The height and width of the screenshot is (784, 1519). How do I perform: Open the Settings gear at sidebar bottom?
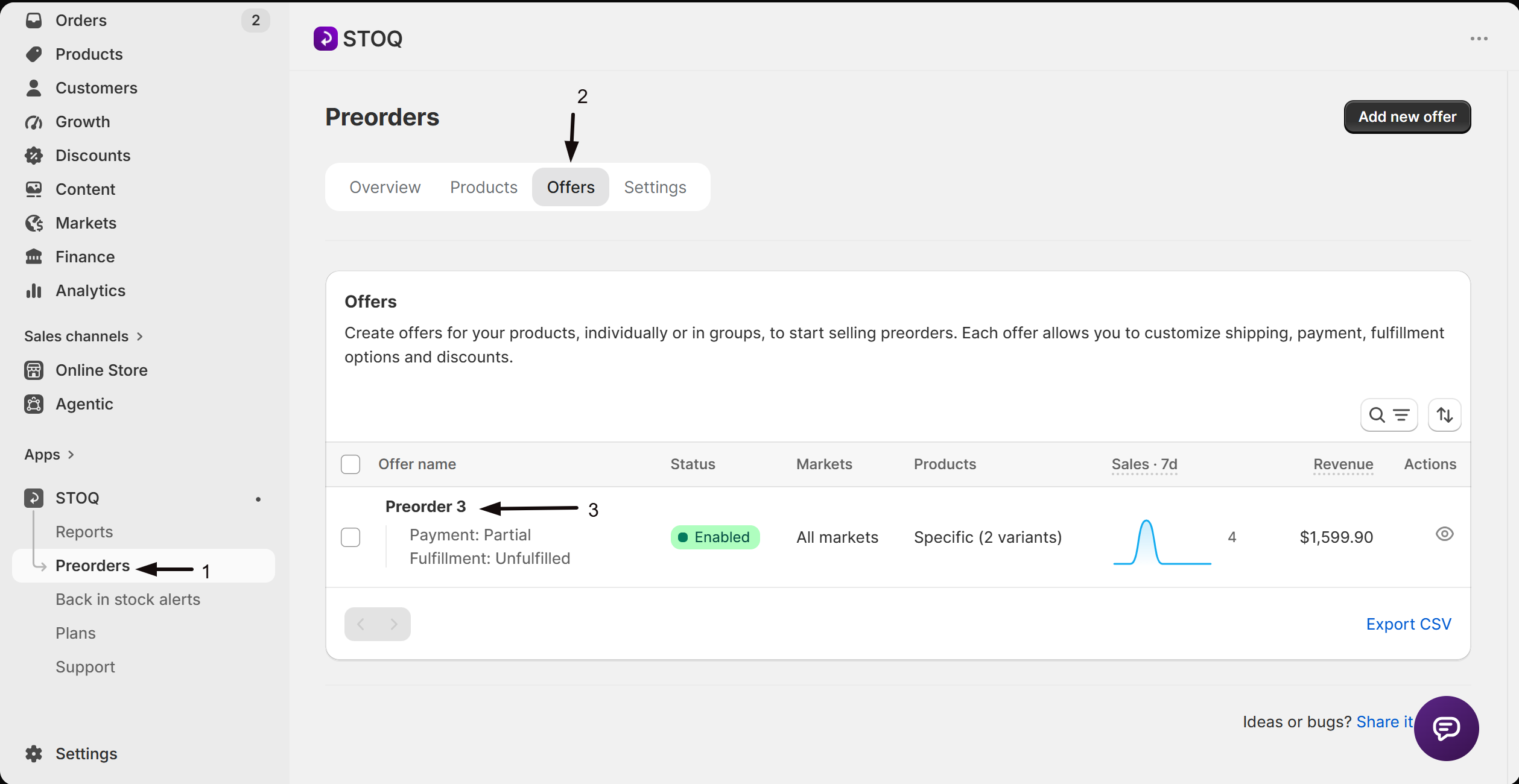coord(34,754)
